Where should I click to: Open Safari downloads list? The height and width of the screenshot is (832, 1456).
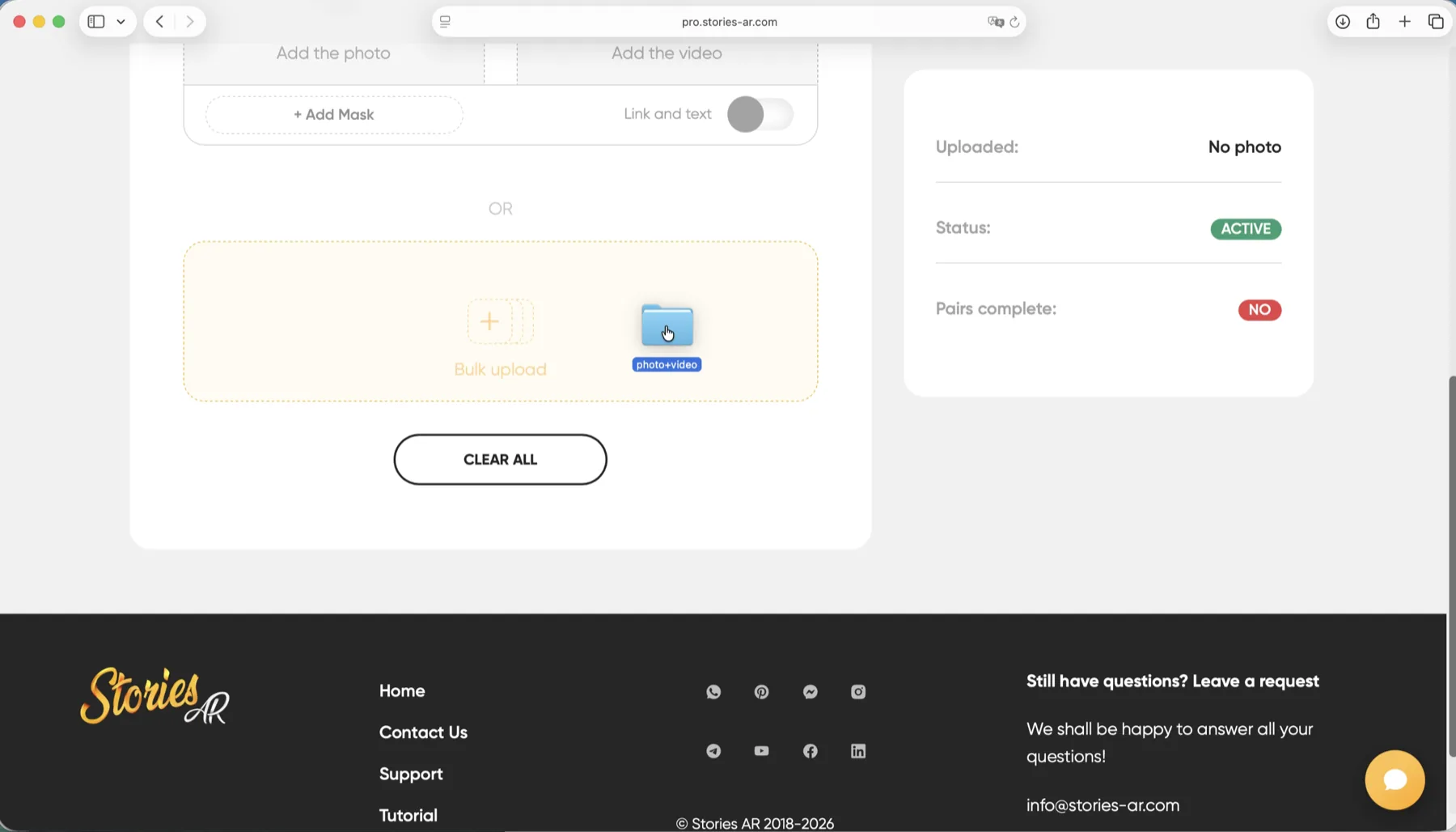click(x=1343, y=22)
